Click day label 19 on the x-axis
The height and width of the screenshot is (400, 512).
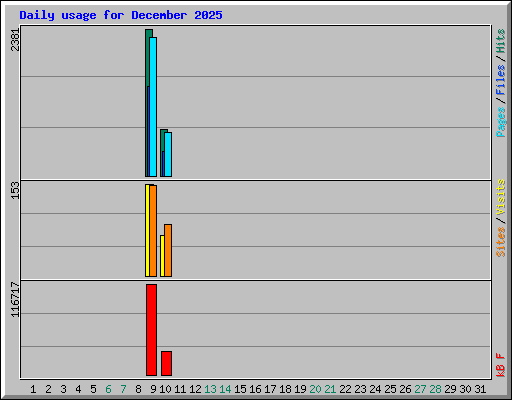coord(300,389)
